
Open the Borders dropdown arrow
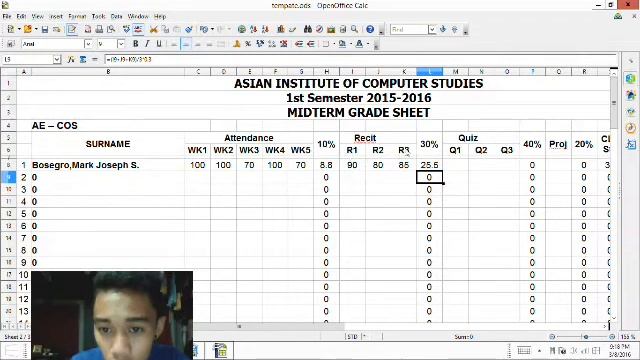click(x=333, y=44)
